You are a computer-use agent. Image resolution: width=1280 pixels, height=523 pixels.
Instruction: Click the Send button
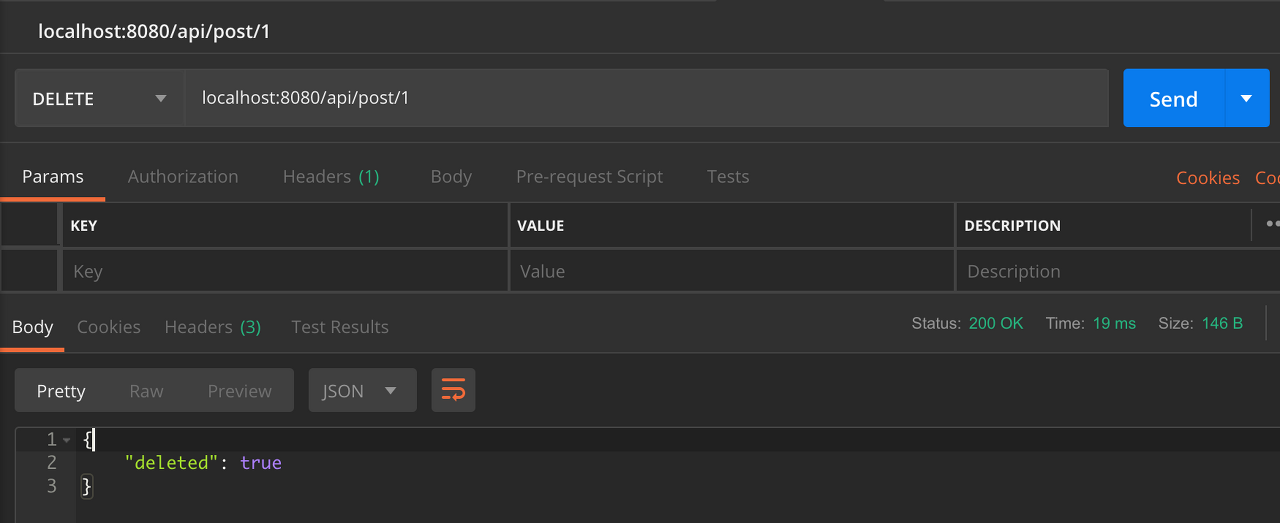pos(1174,98)
